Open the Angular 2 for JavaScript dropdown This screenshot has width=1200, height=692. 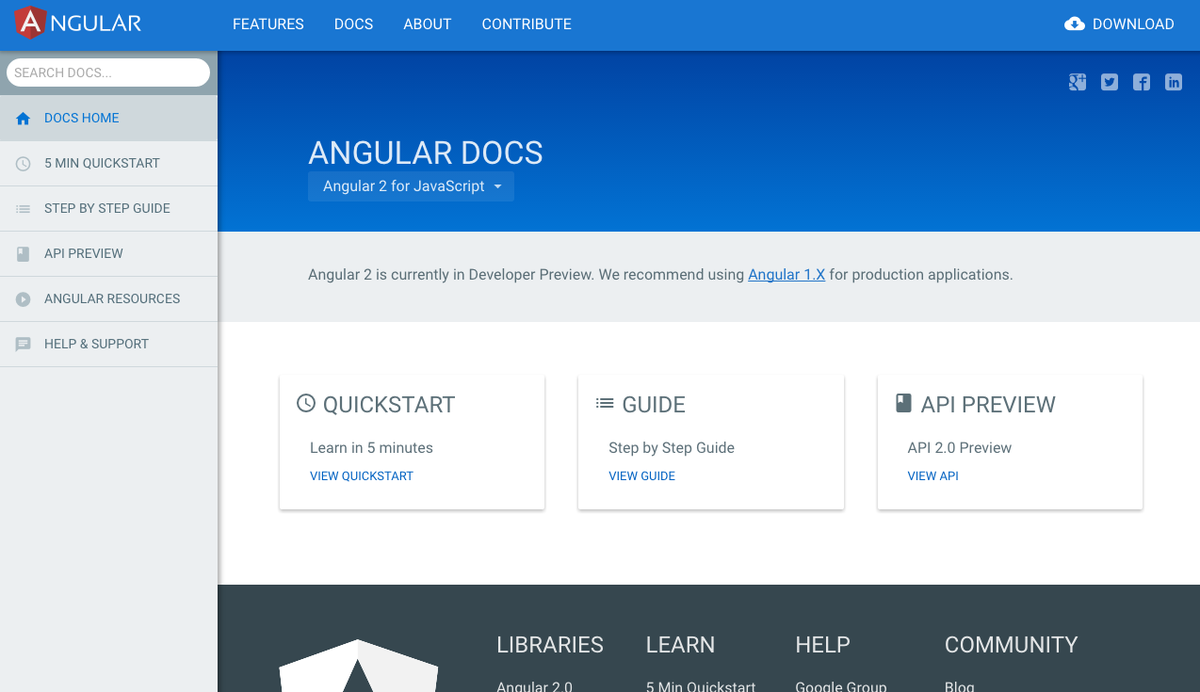(411, 186)
